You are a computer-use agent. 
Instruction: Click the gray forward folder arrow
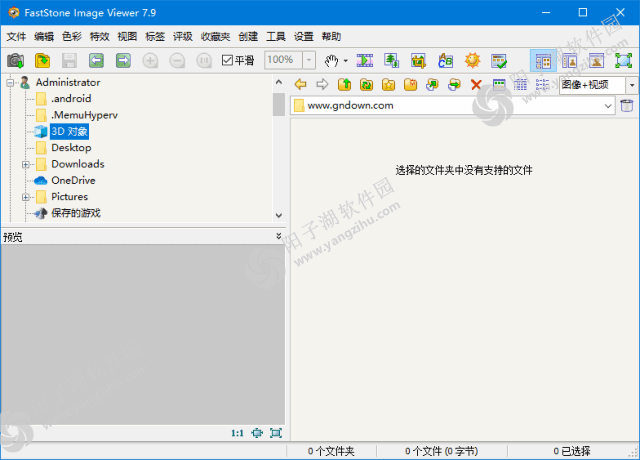pyautogui.click(x=322, y=84)
